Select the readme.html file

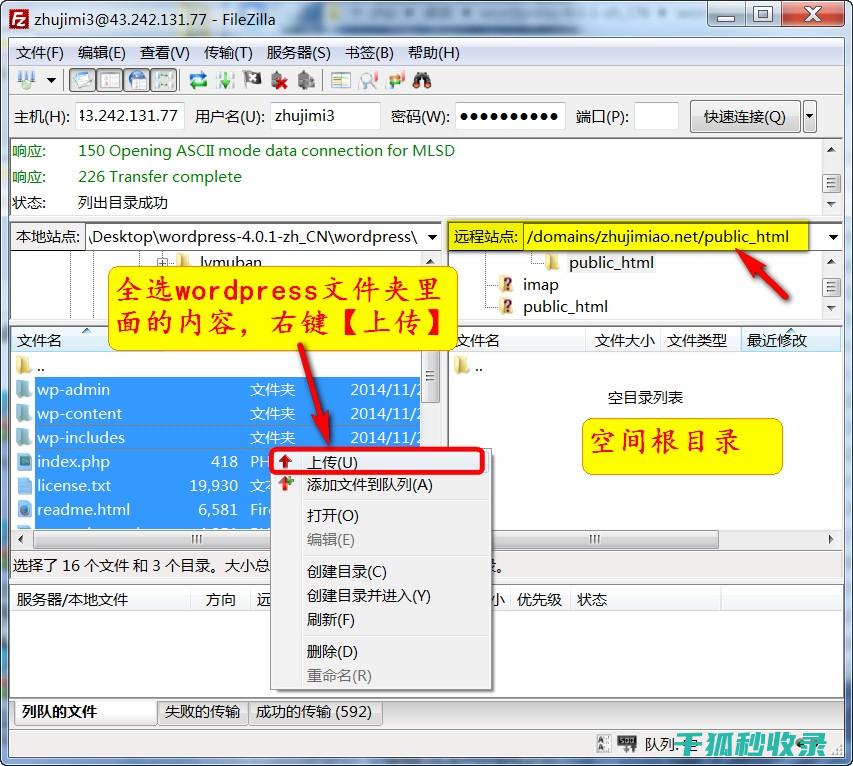click(83, 509)
